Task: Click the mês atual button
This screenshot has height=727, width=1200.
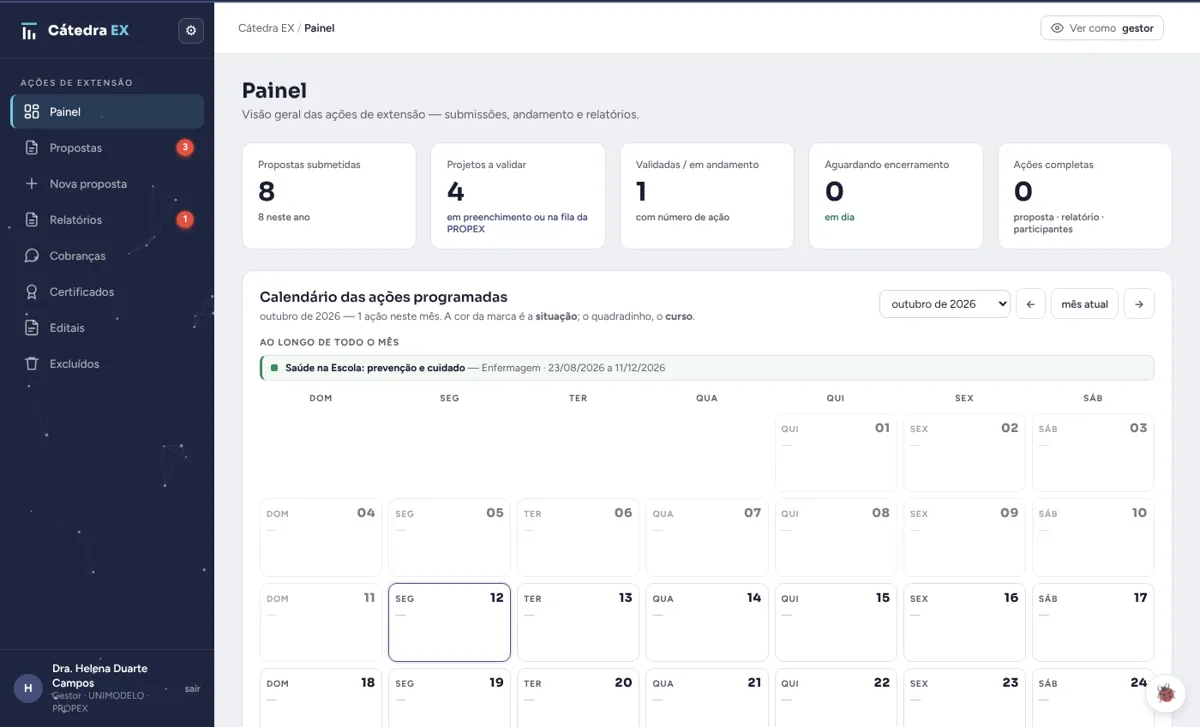Action: click(1085, 304)
